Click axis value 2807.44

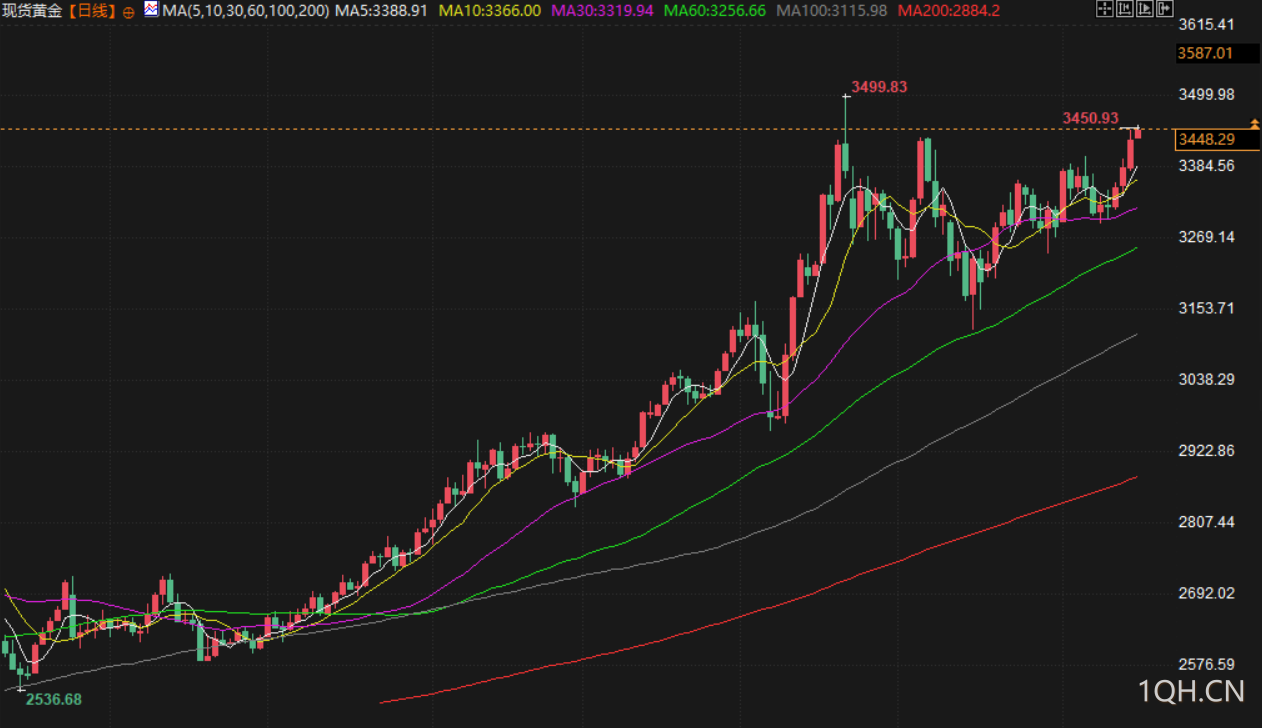click(x=1206, y=522)
